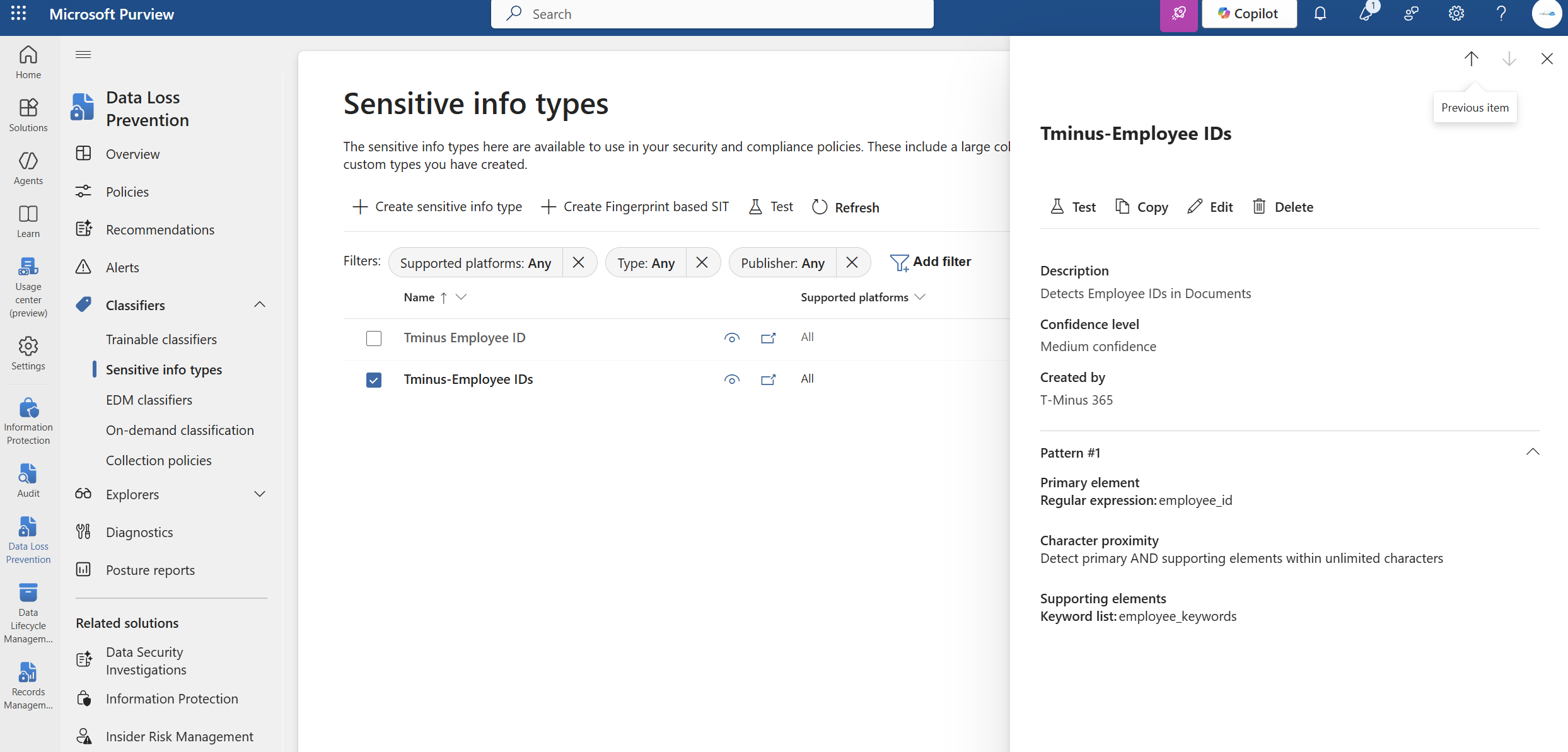Expand the Explorers section

tap(260, 494)
